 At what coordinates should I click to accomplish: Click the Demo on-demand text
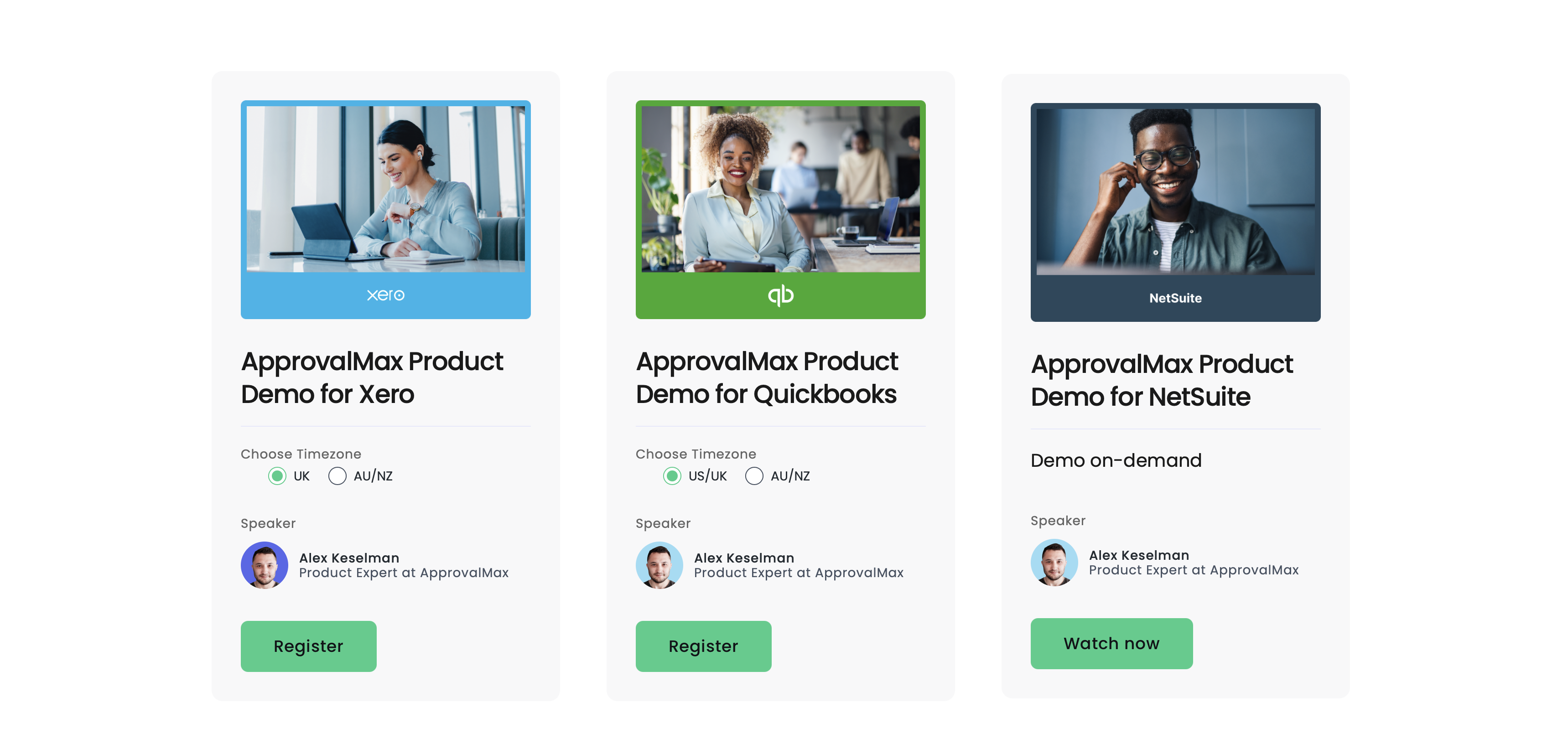point(1116,460)
